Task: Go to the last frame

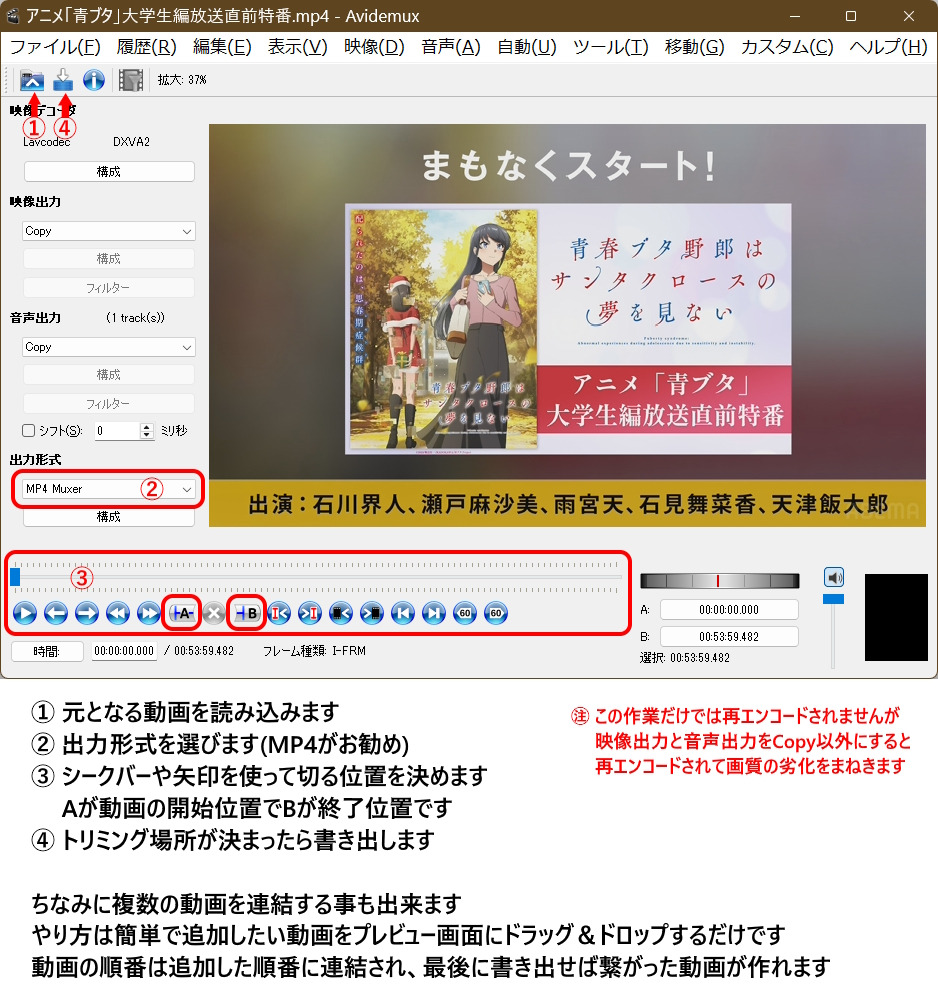Action: click(434, 614)
